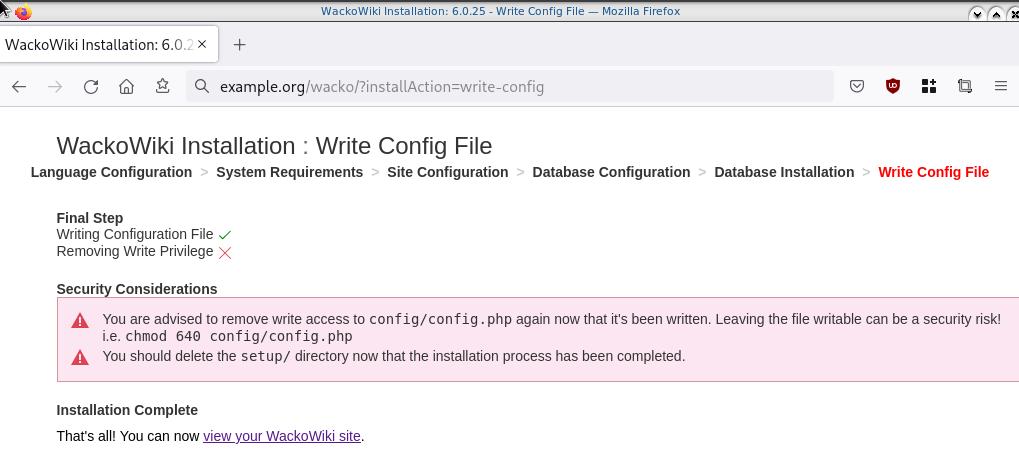Save page to Pocket
Image resolution: width=1019 pixels, height=465 pixels.
click(857, 87)
